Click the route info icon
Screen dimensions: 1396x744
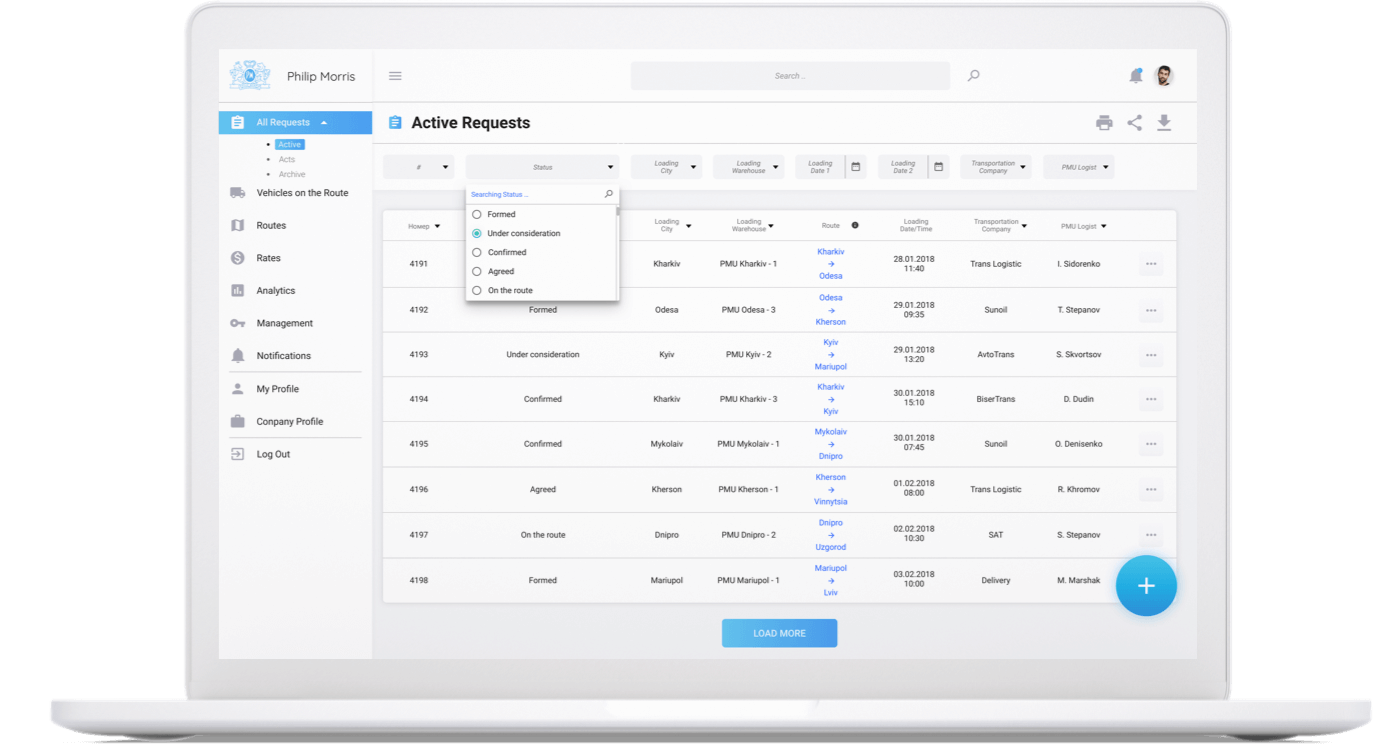[855, 226]
